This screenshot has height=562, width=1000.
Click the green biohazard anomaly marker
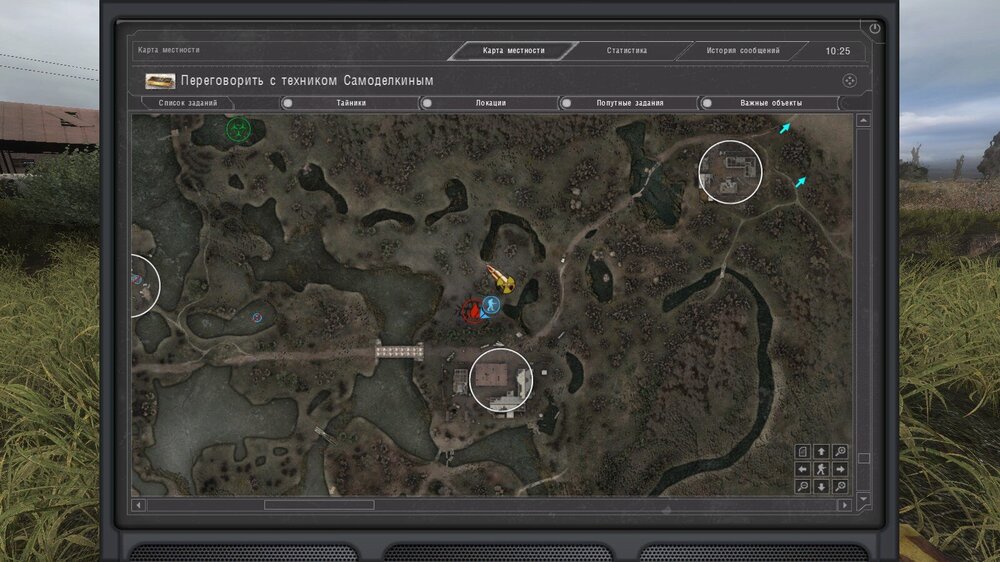(238, 129)
